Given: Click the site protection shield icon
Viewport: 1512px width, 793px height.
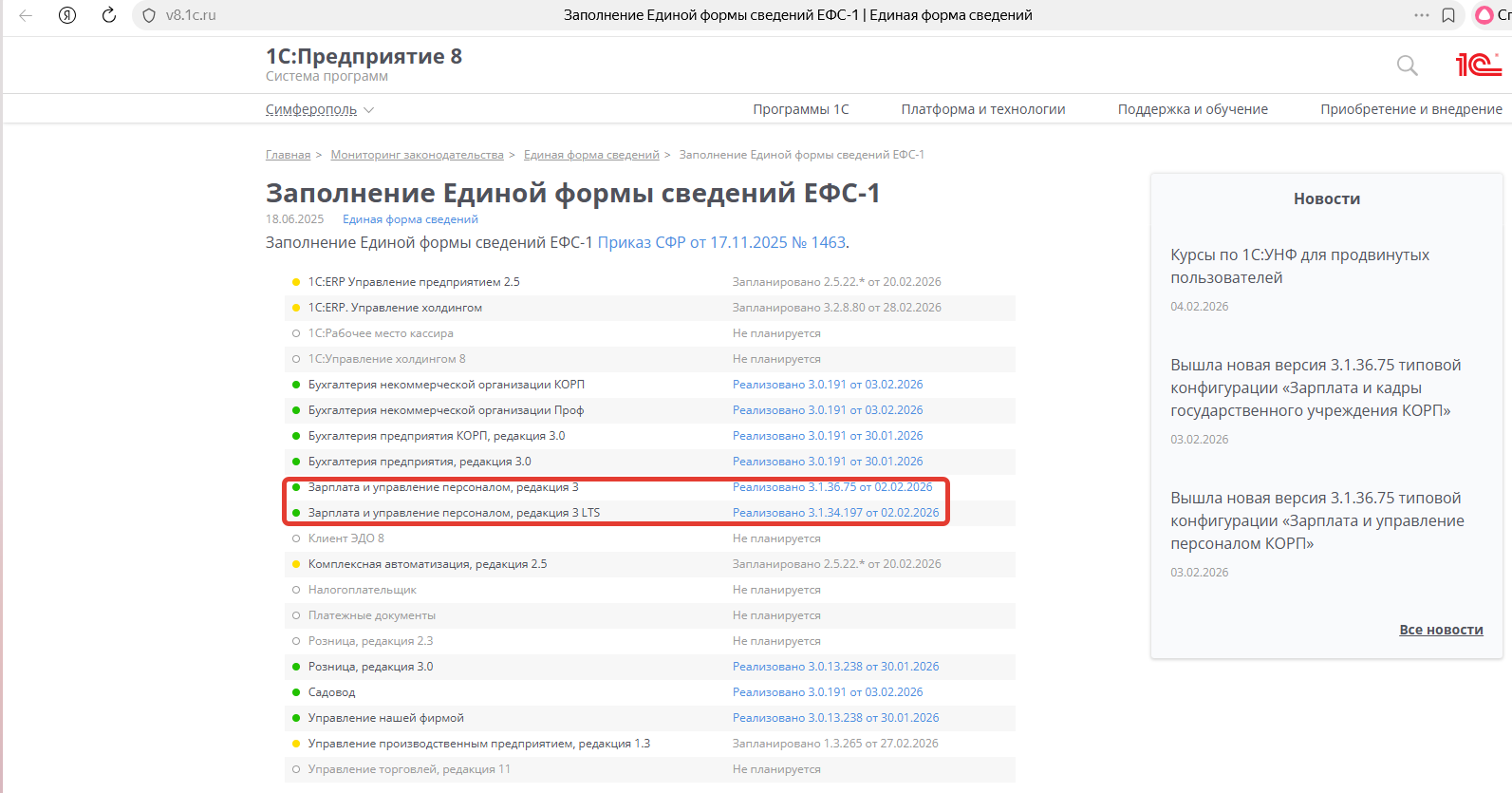Looking at the screenshot, I should pos(149,15).
